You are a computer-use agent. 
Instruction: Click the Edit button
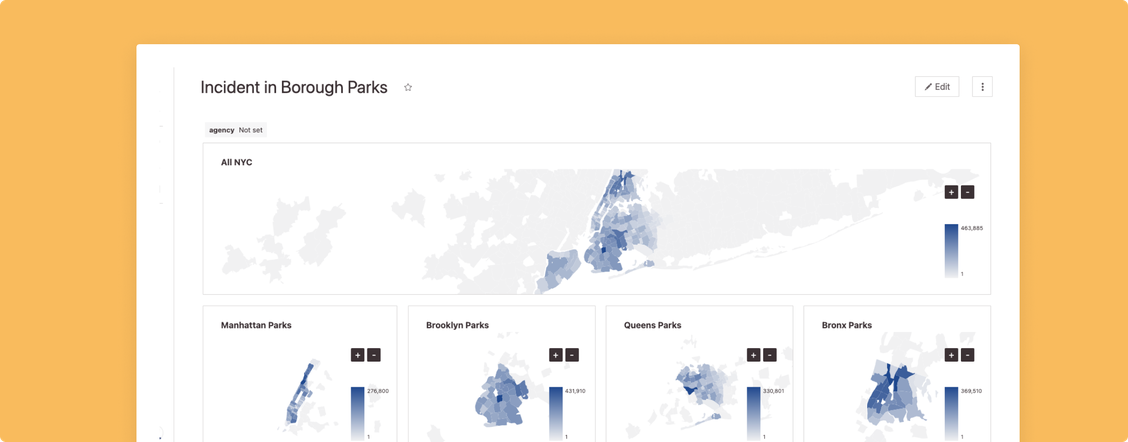tap(937, 87)
